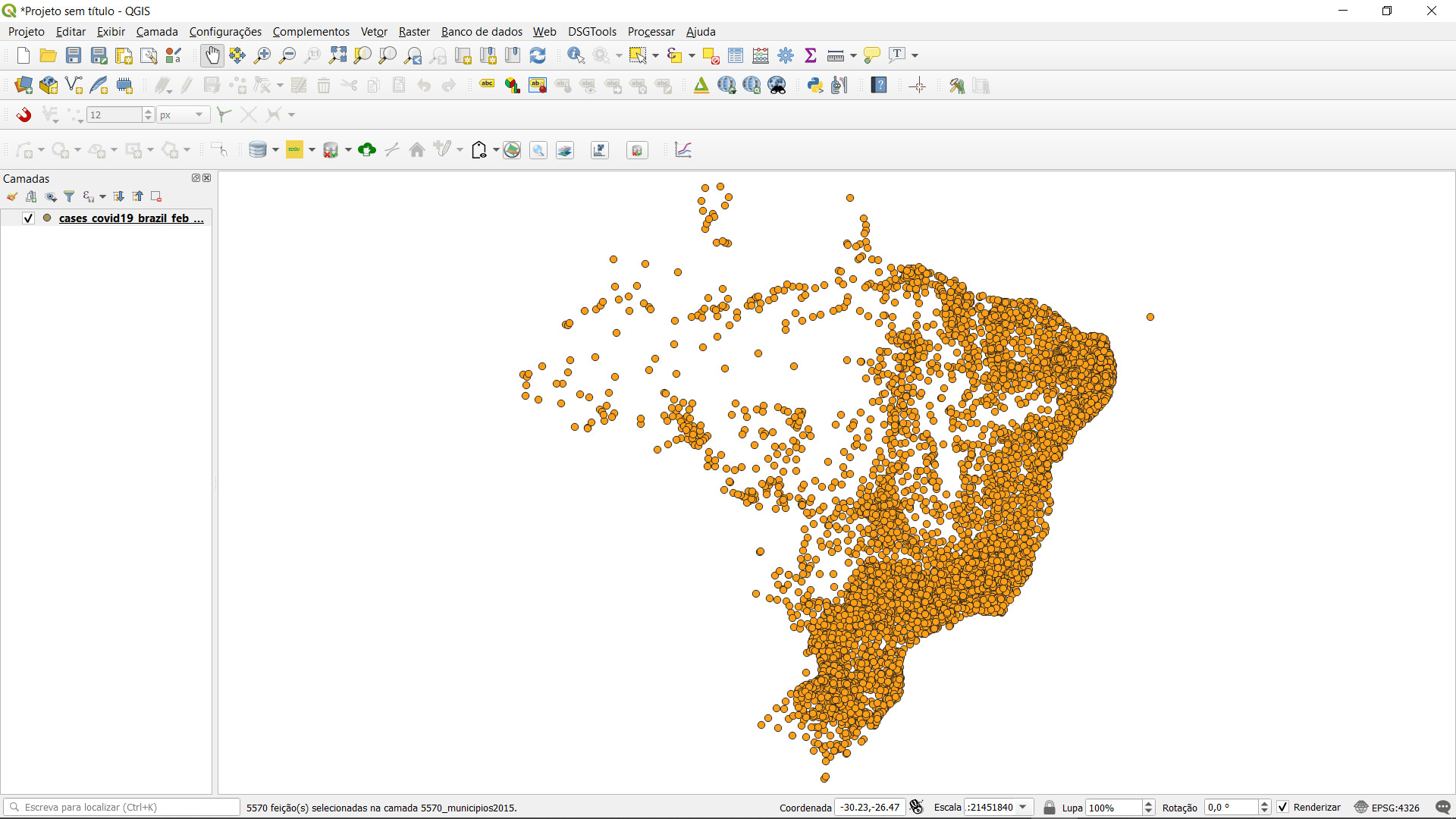The image size is (1456, 819).
Task: Click the Refresh map icon
Action: point(538,55)
